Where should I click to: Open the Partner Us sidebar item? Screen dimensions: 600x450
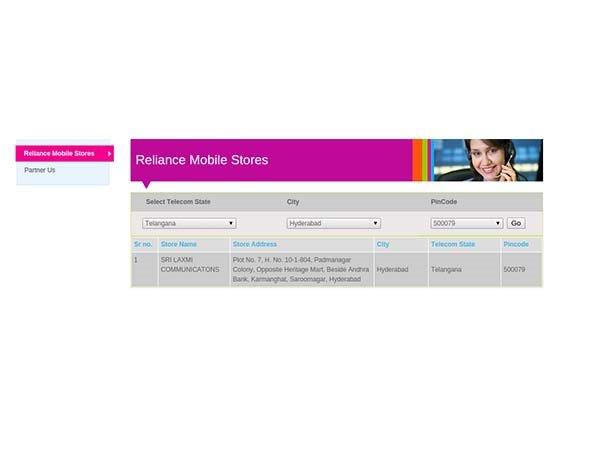tap(40, 170)
